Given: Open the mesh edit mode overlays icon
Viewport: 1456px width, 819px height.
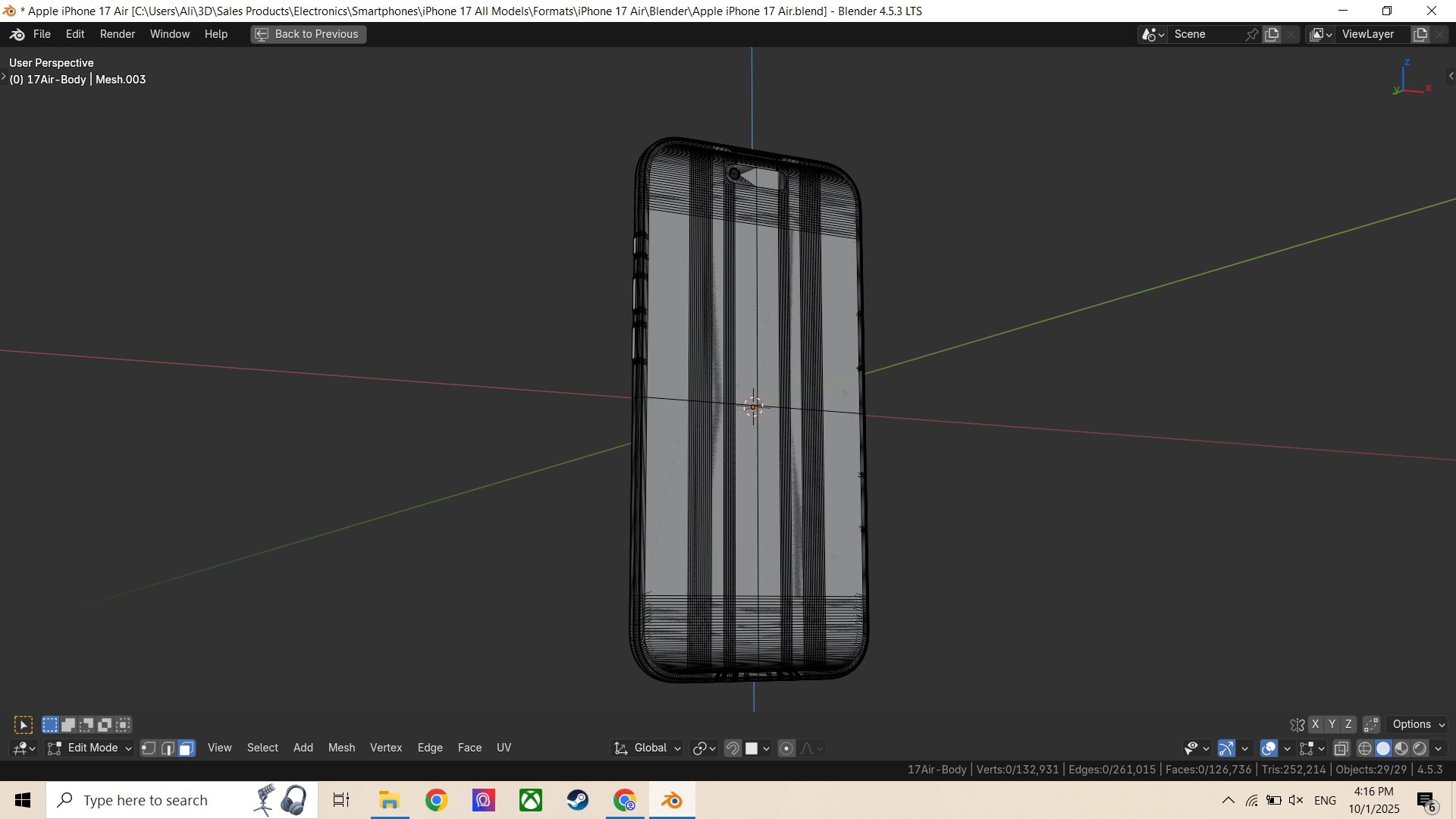Looking at the screenshot, I should coord(1312,748).
